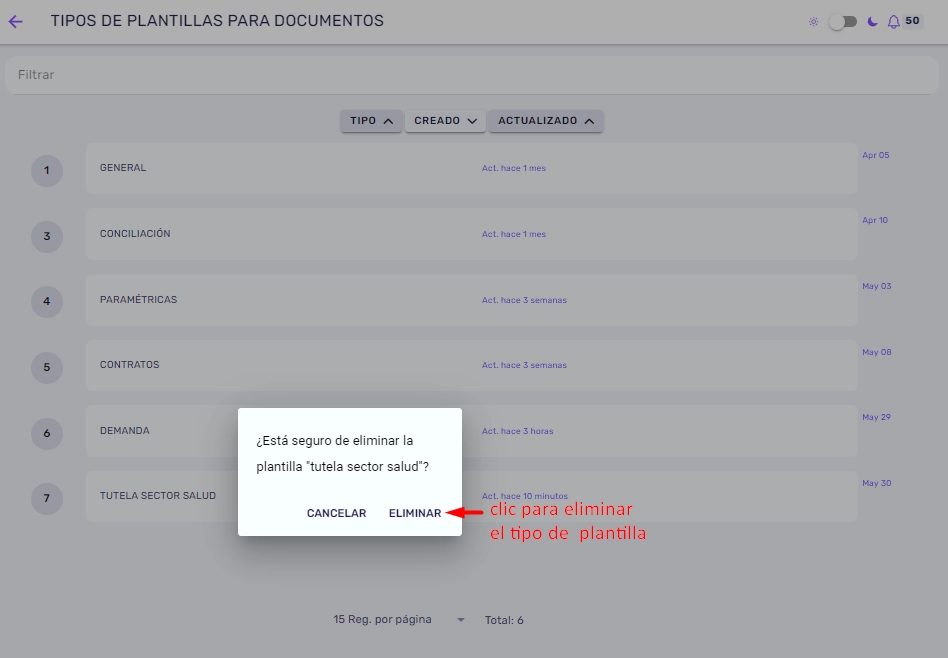Image resolution: width=948 pixels, height=658 pixels.
Task: Click the moon dark-mode icon
Action: (x=872, y=22)
